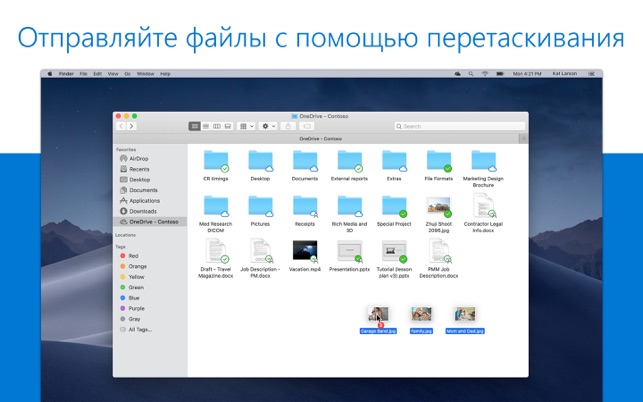Screen dimensions: 643x402
Task: Click the Finder Search field
Action: (460, 126)
